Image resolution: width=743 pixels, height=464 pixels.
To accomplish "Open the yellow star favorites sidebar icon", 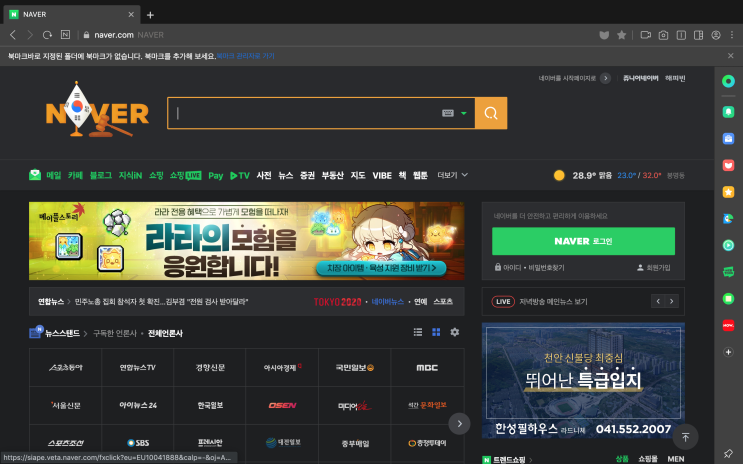I will tap(728, 192).
